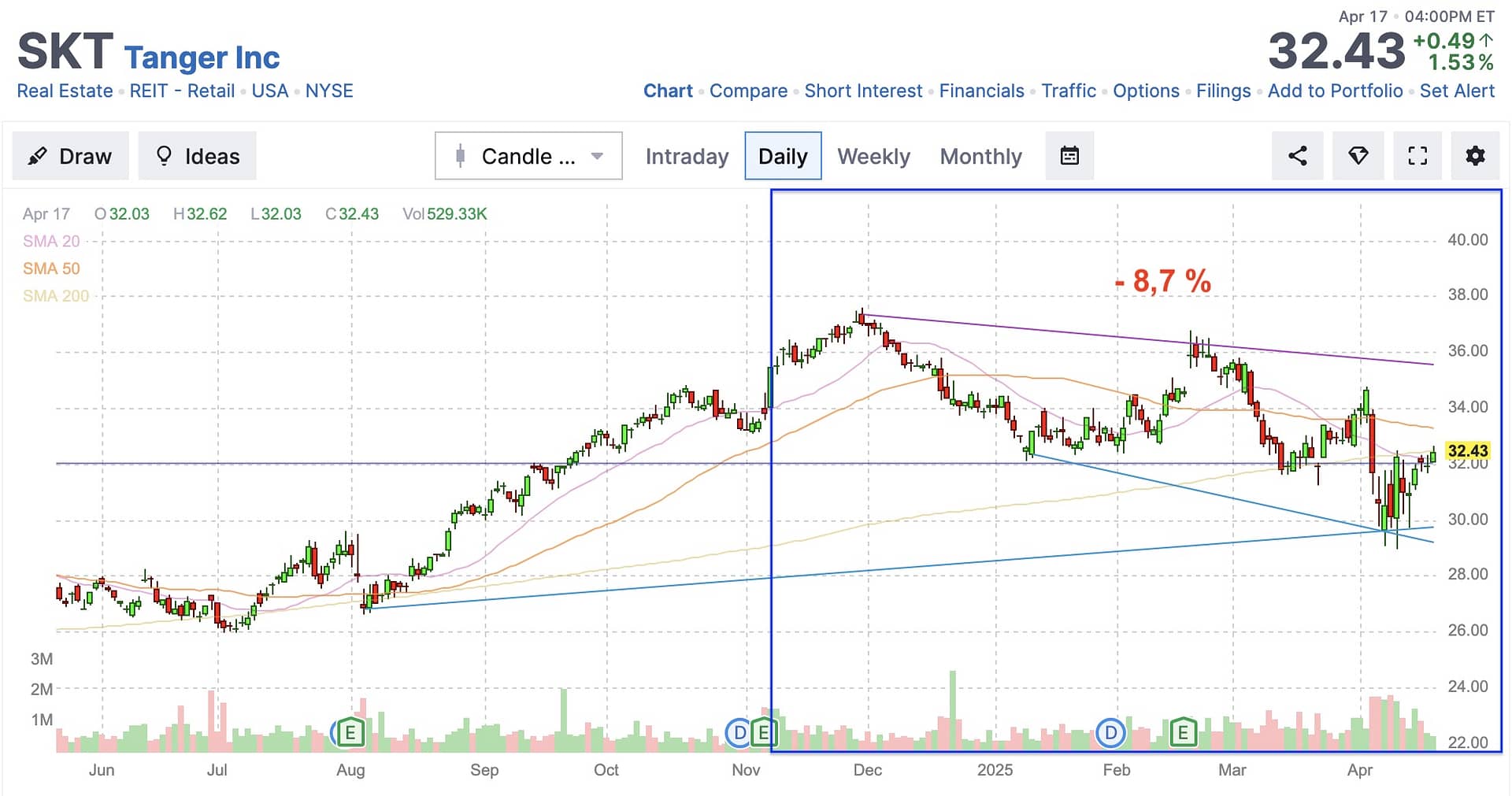Click the pencil icon in Draw button
This screenshot has height=796, width=1512.
(37, 156)
